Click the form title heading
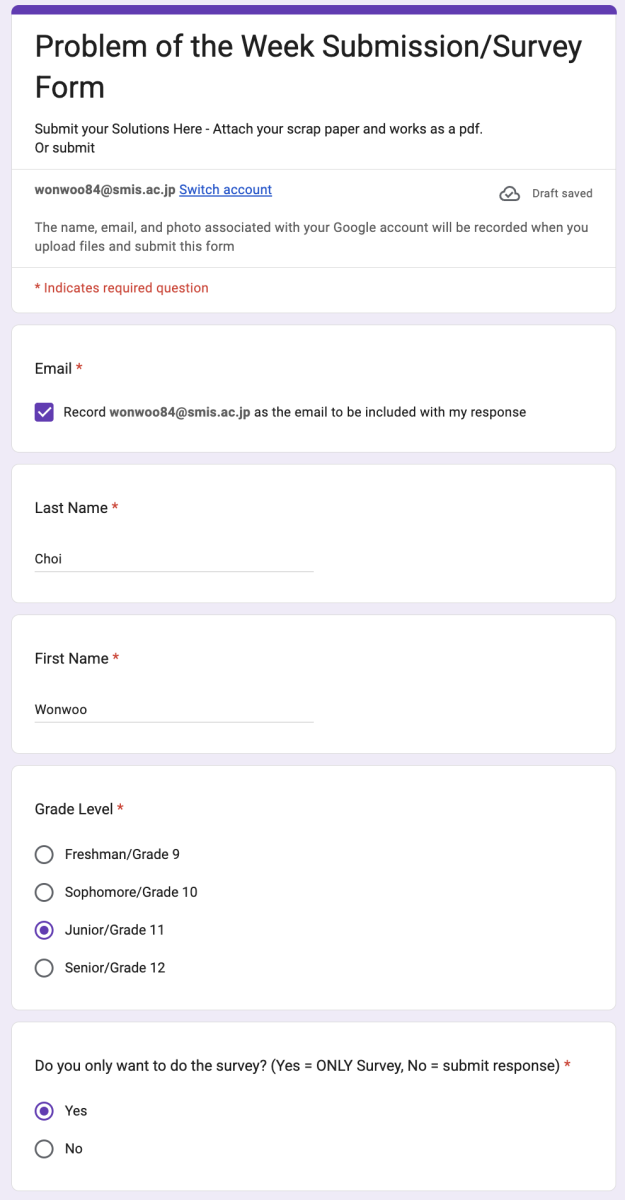The image size is (625, 1200). pos(308,66)
